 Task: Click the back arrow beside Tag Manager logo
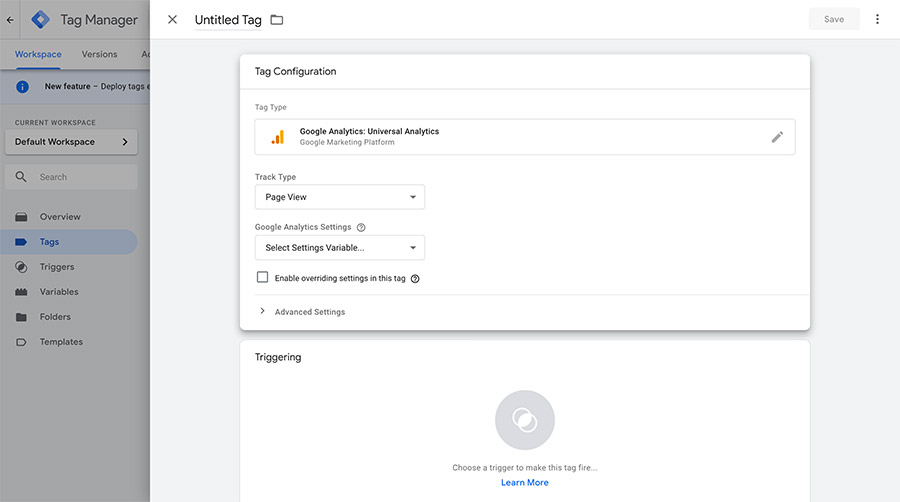pos(10,20)
